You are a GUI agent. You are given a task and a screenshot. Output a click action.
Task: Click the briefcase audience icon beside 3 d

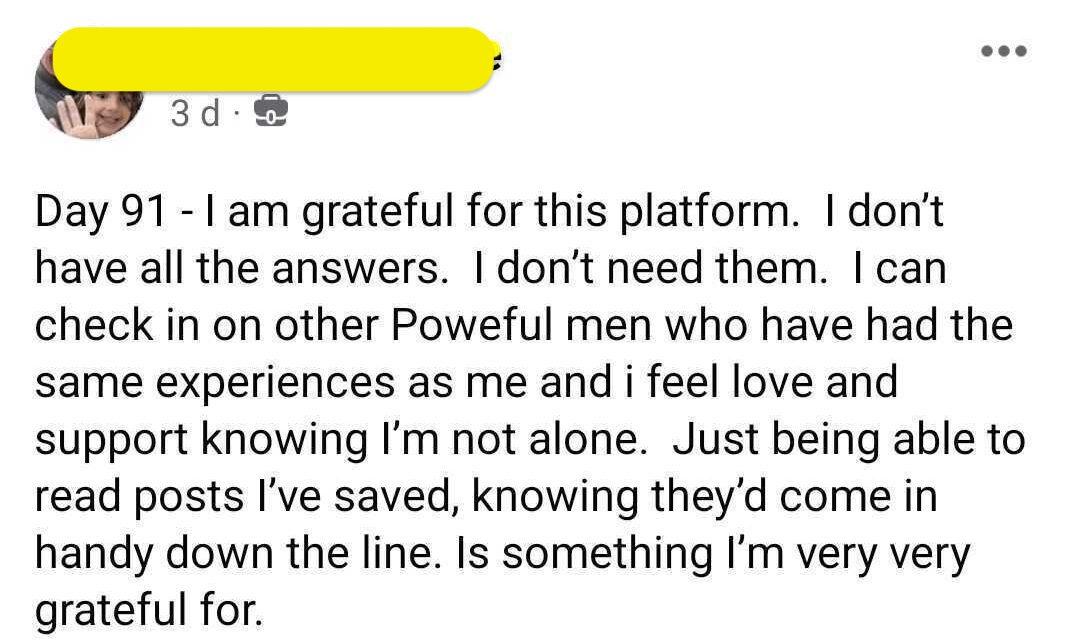click(271, 113)
